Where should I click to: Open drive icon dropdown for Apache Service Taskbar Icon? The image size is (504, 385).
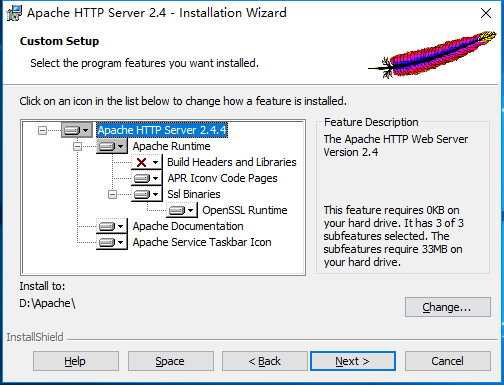point(112,242)
